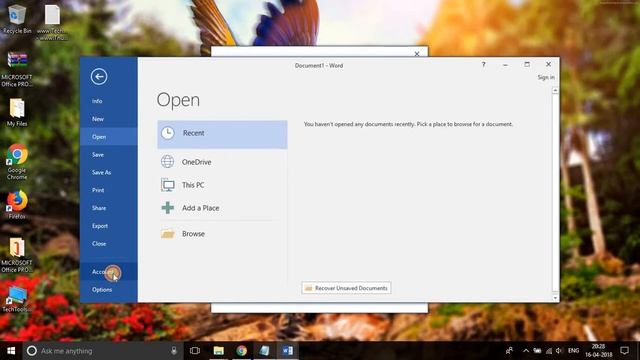
Task: Click the OneDrive globe icon
Action: coord(167,162)
